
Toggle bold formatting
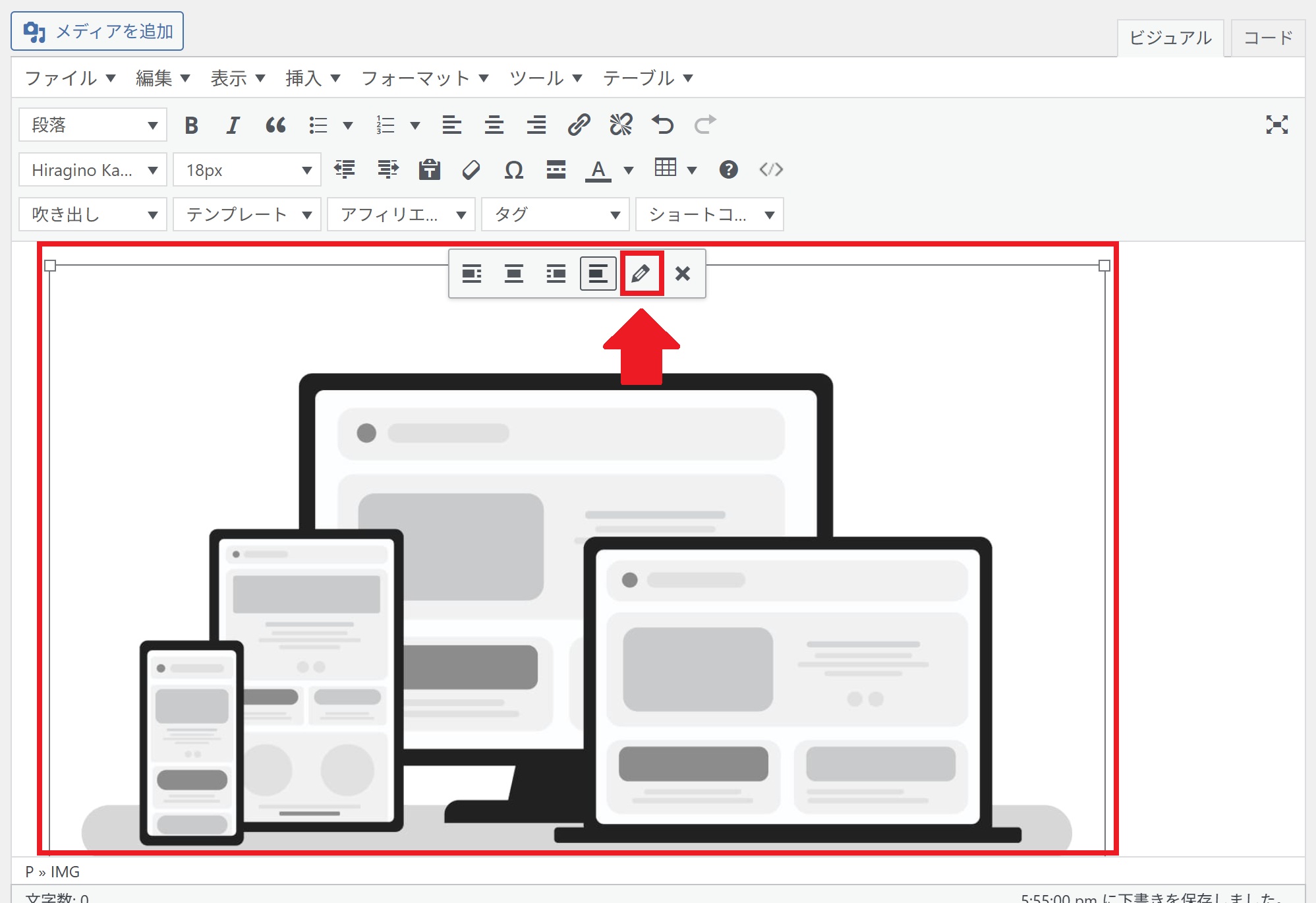191,125
